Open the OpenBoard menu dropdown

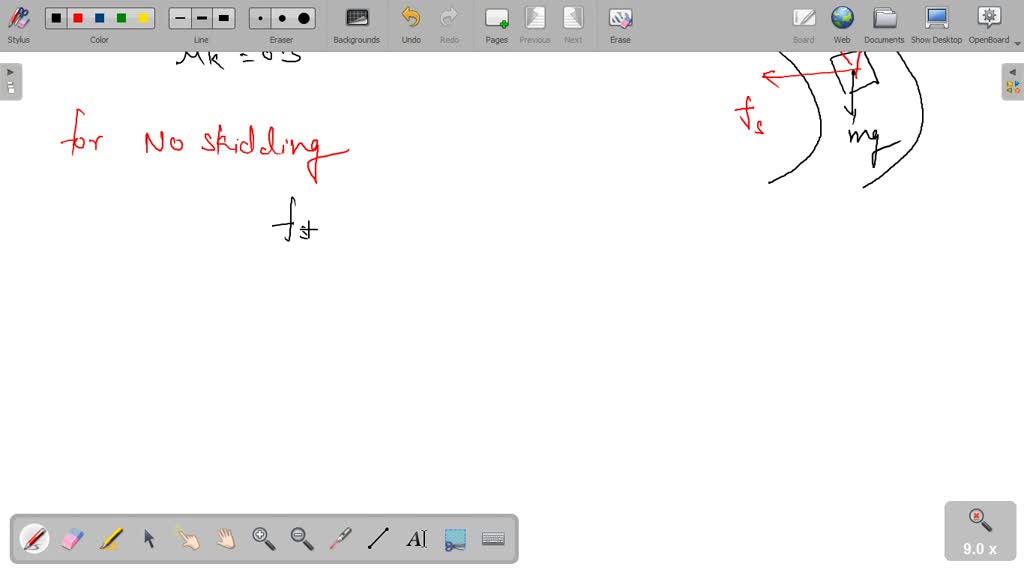(x=1017, y=42)
